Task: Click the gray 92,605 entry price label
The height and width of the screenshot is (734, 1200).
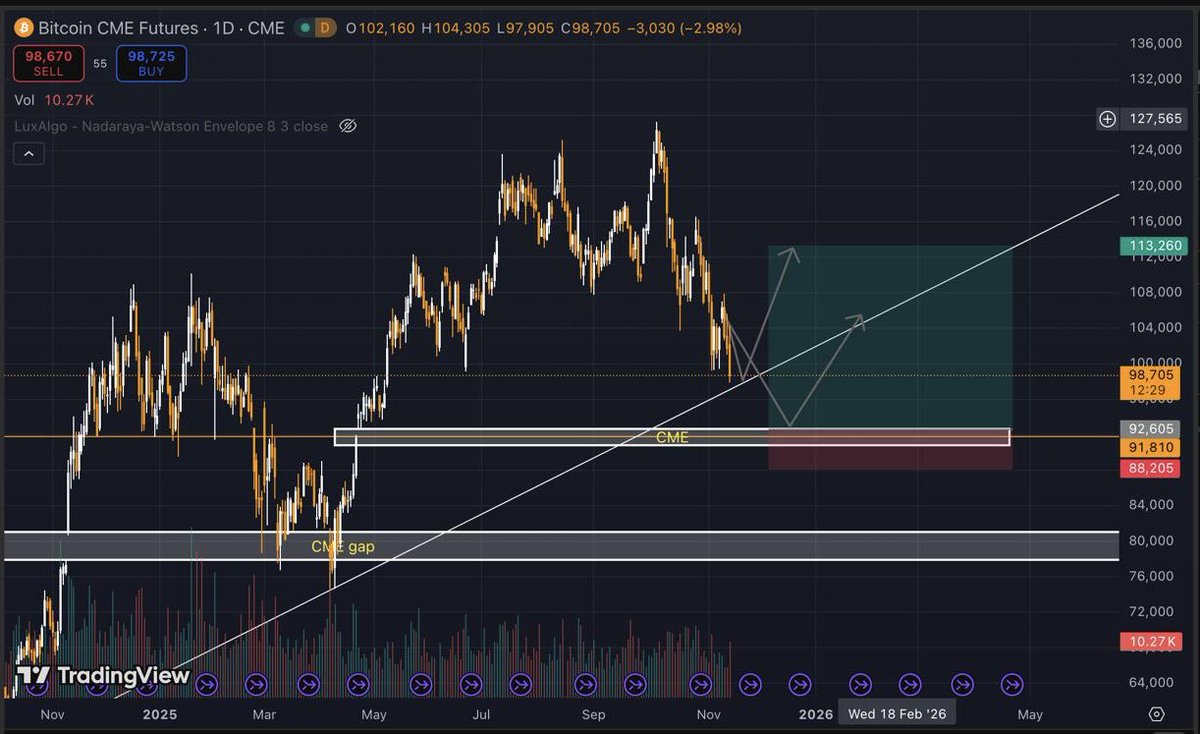Action: (1152, 428)
